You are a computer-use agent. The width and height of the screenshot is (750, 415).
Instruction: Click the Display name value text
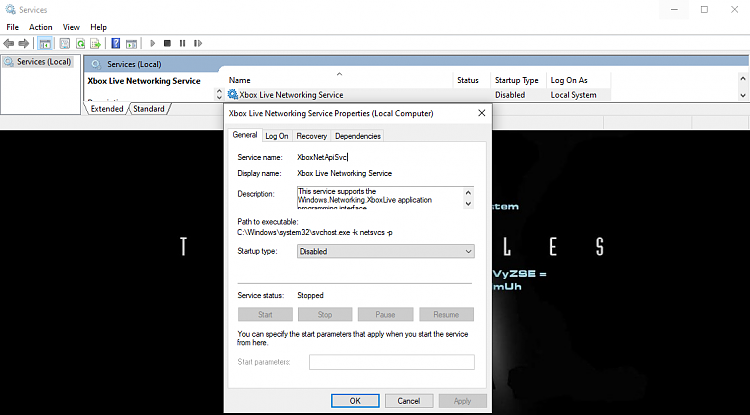point(344,174)
